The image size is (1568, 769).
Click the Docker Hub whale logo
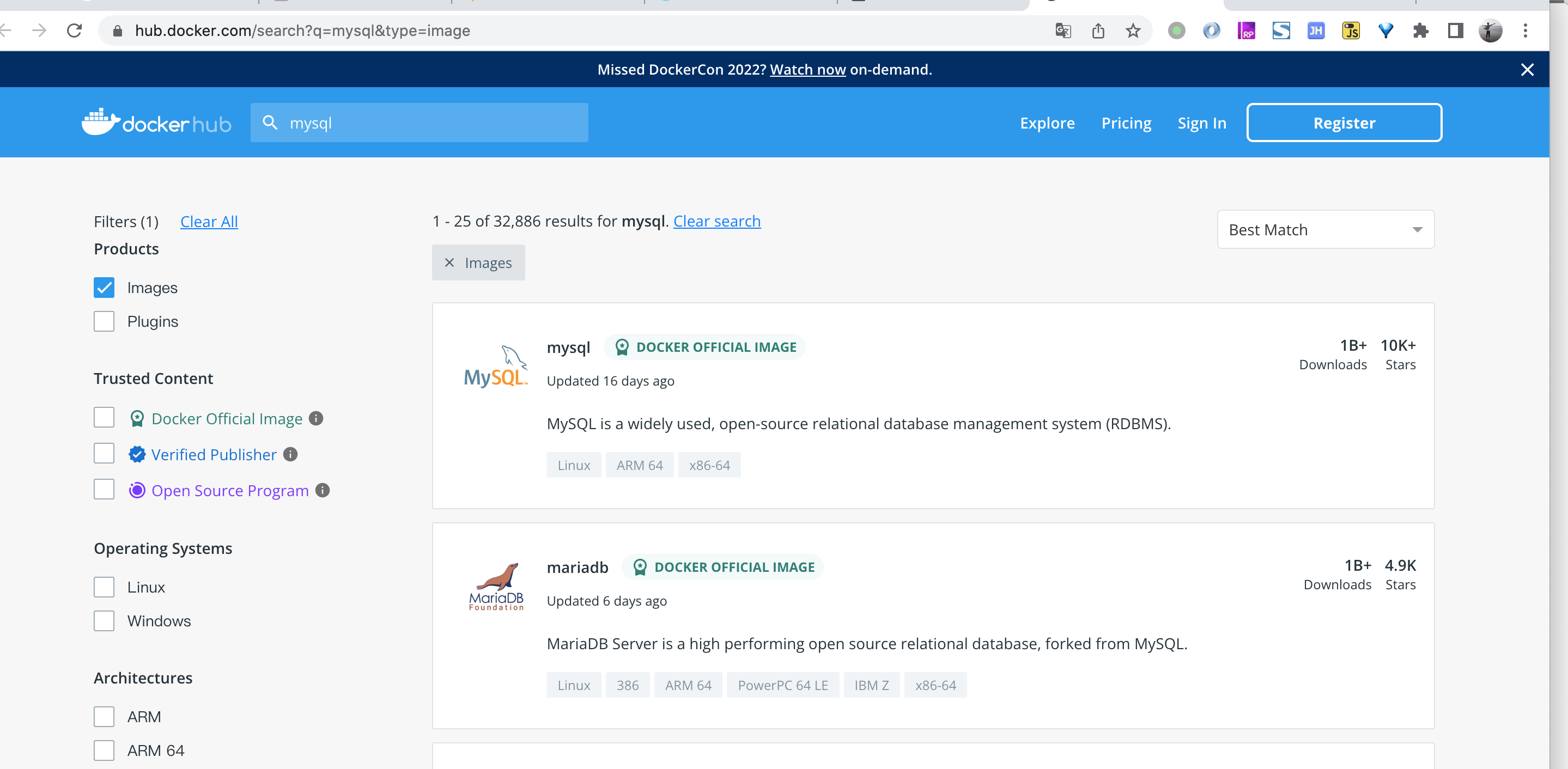156,123
